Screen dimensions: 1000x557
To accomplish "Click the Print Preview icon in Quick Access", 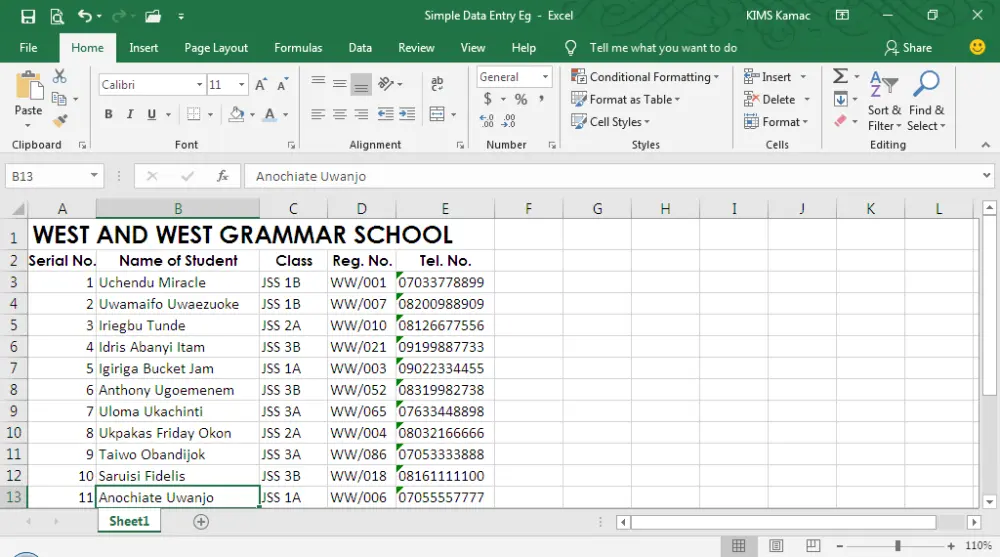I will tap(57, 17).
